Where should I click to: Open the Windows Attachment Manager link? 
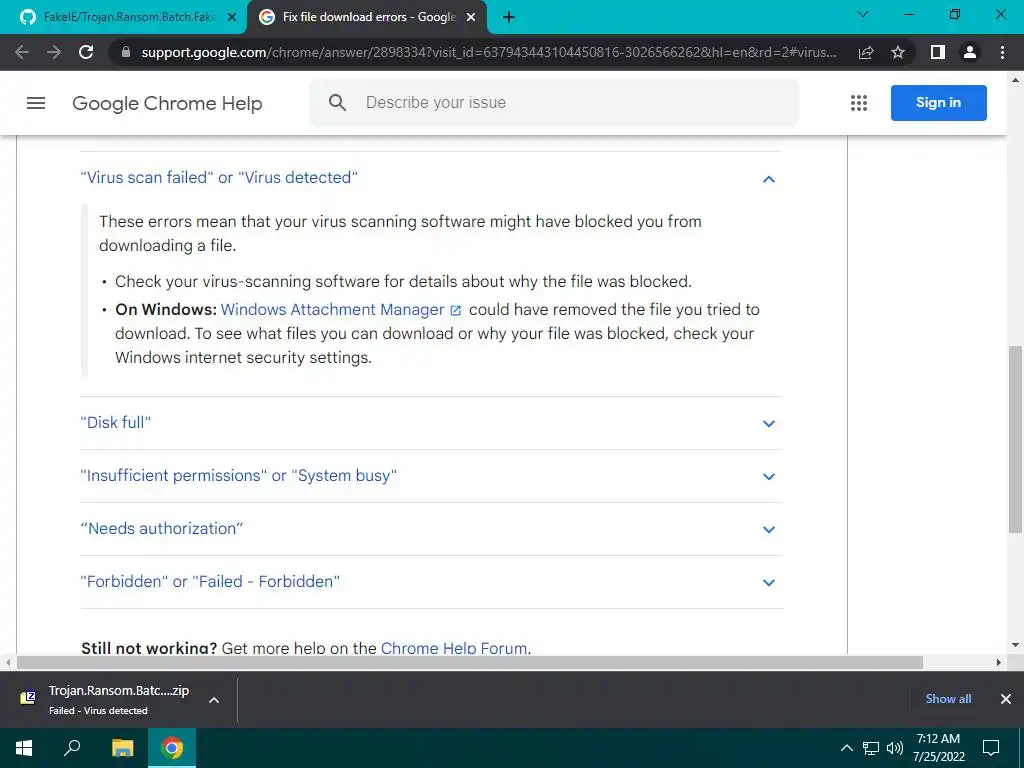click(332, 310)
